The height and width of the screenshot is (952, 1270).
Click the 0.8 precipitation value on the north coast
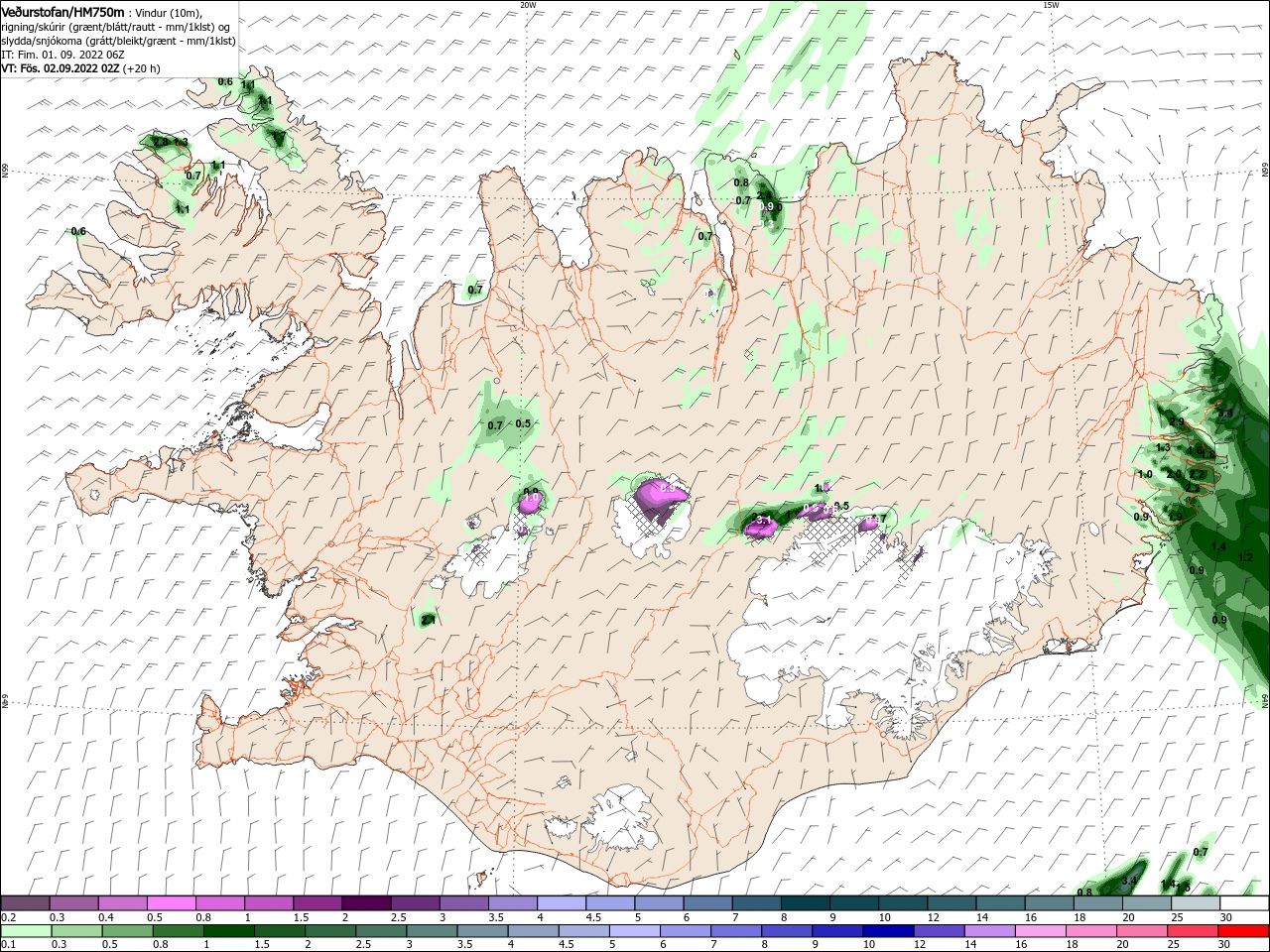point(741,182)
